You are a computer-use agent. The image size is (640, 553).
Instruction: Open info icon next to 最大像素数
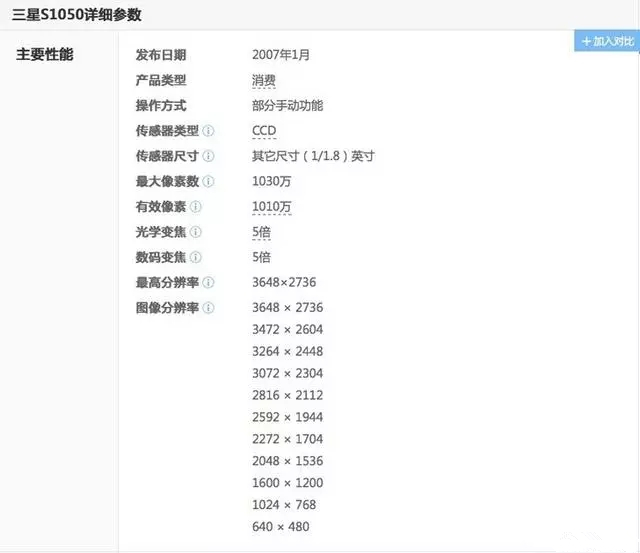(x=208, y=182)
